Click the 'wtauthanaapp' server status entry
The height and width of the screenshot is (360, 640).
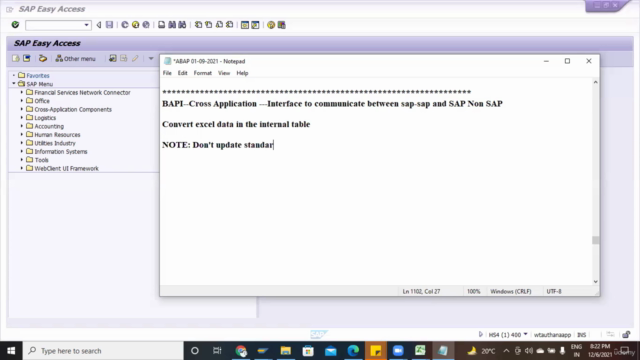(552, 335)
